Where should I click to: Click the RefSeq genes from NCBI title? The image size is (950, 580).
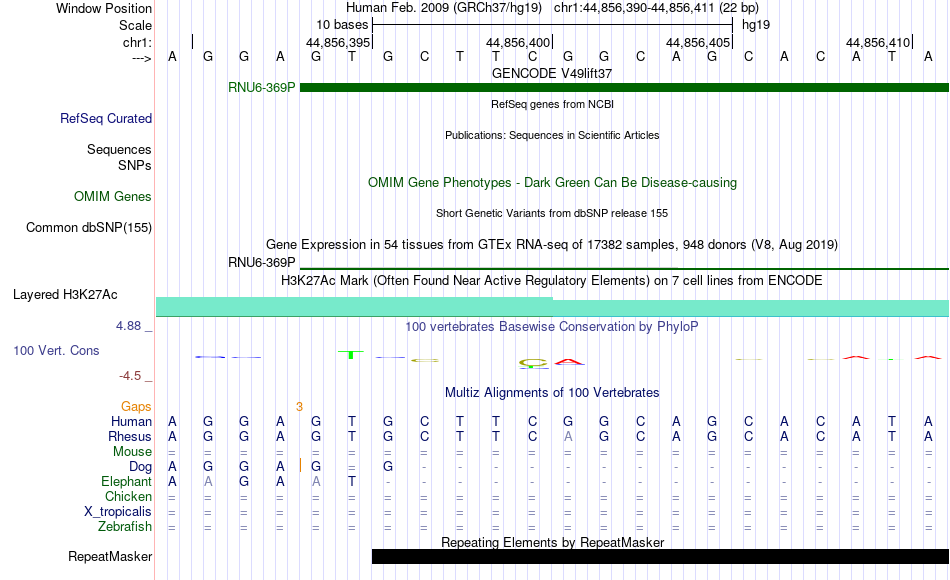(x=552, y=104)
